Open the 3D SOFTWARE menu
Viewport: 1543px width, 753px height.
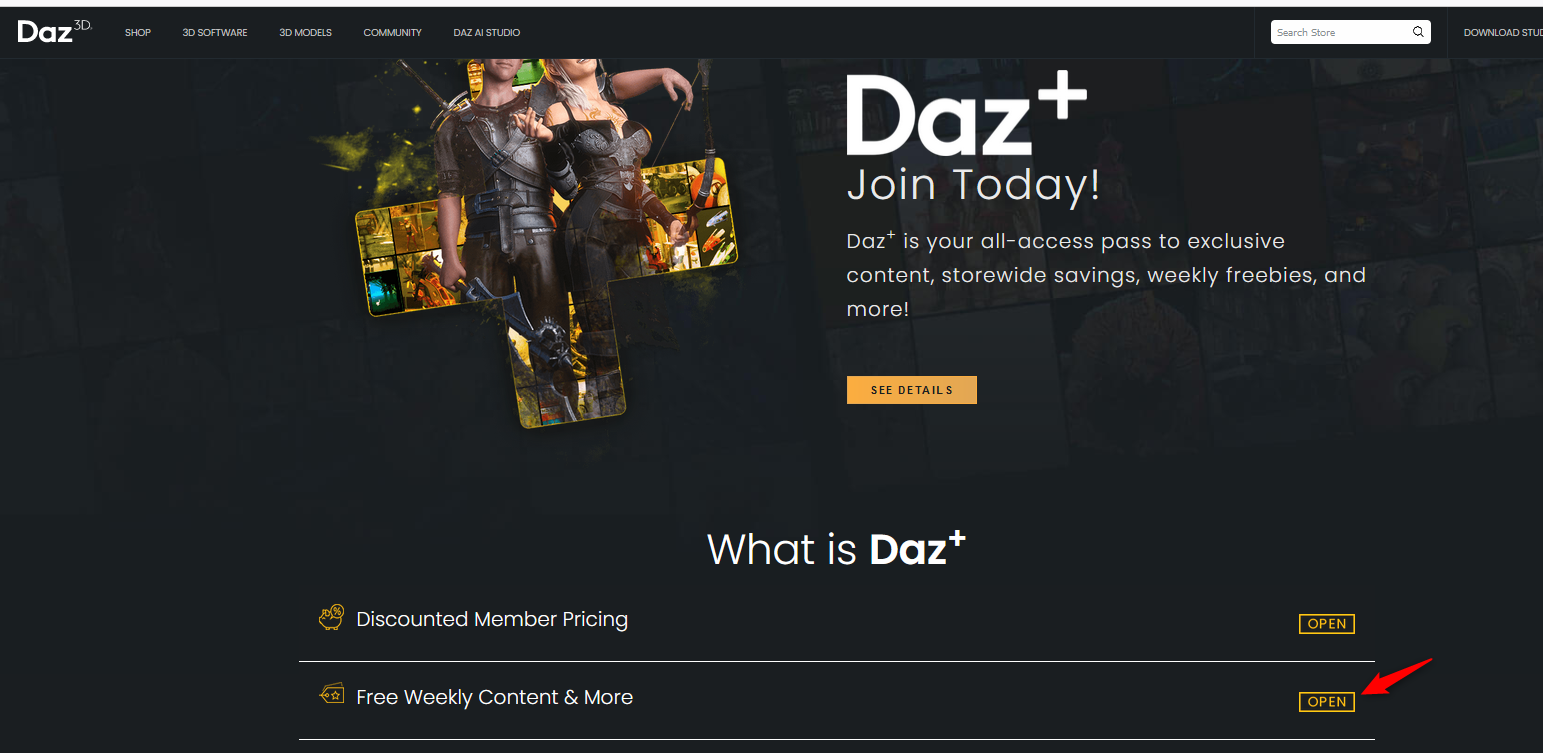pos(215,33)
